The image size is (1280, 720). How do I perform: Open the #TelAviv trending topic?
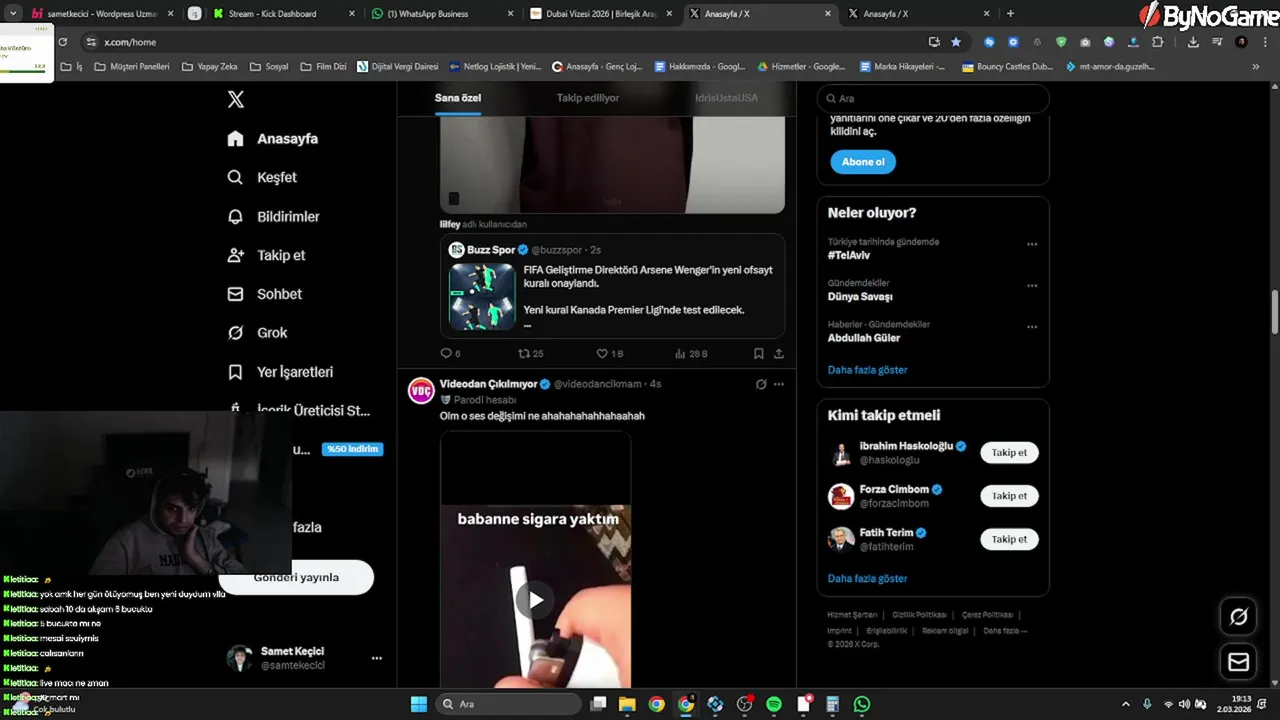849,255
